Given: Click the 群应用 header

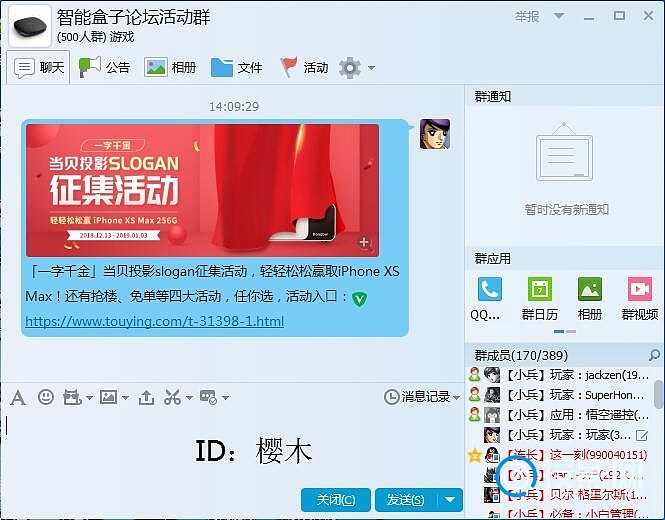Looking at the screenshot, I should pos(492,258).
